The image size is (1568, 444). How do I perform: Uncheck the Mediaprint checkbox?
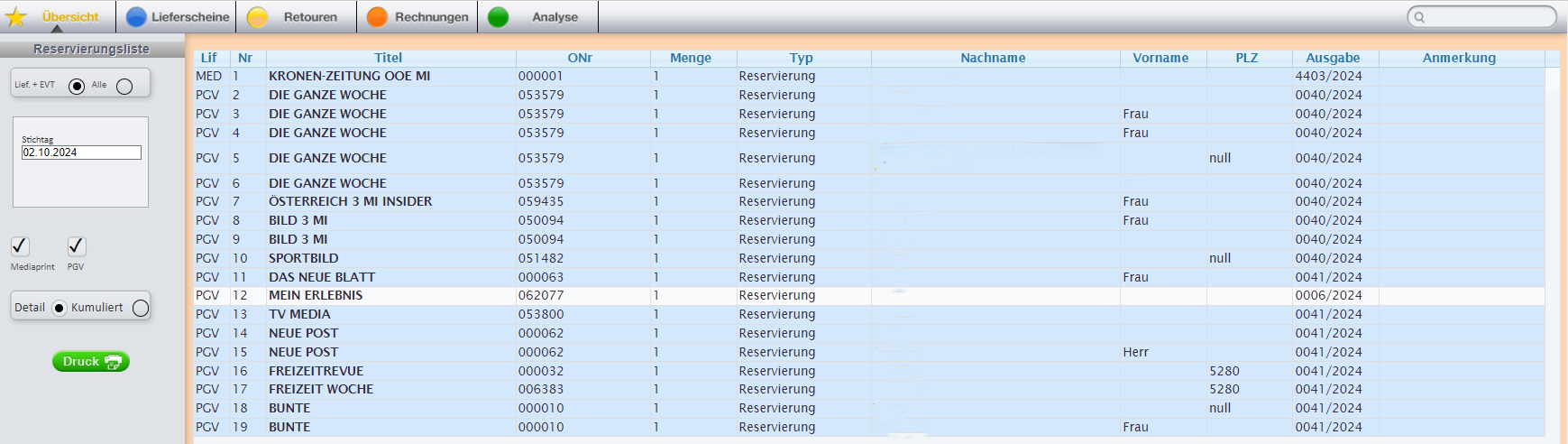click(x=20, y=246)
